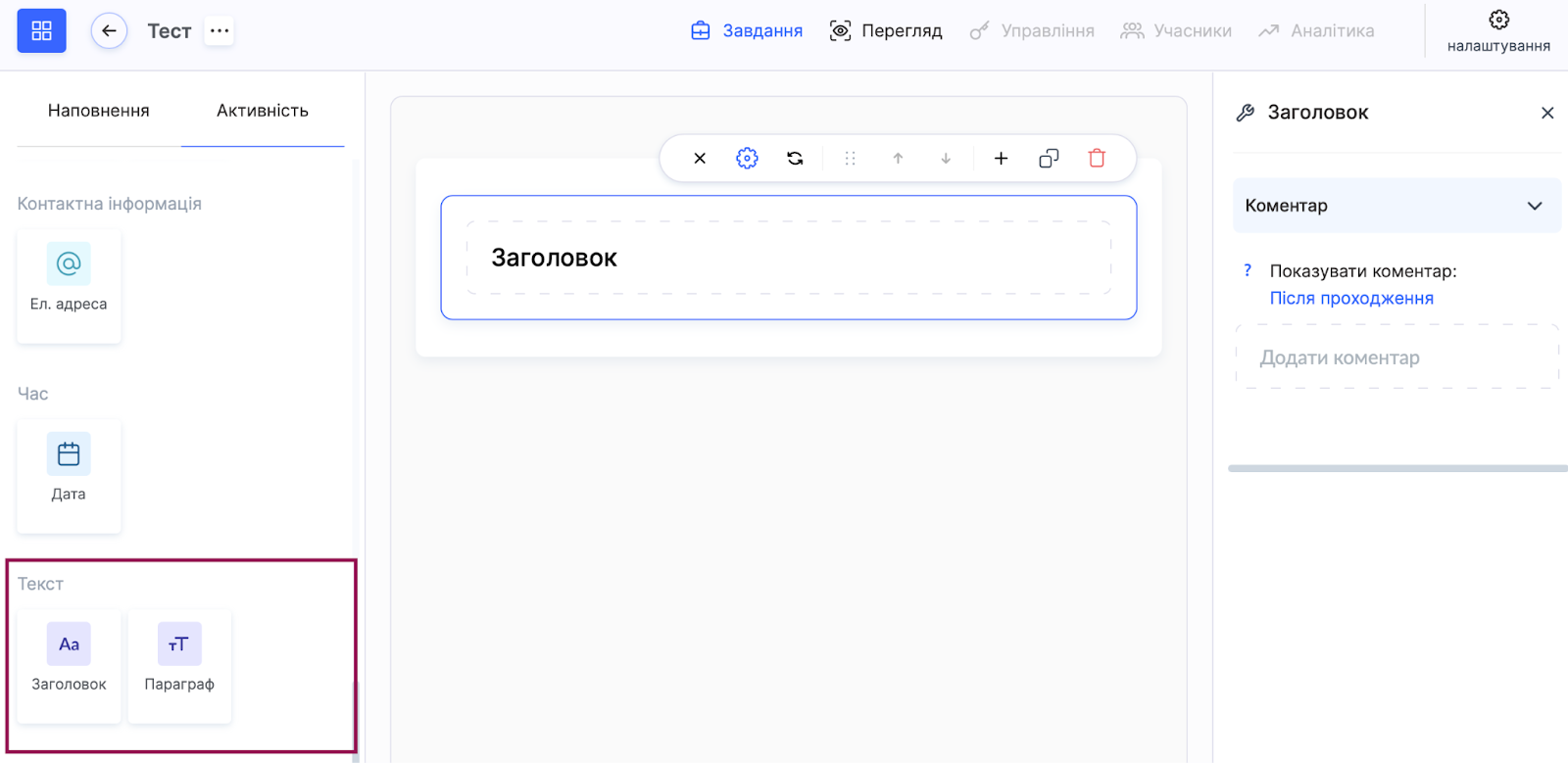Expand the Коментар dropdown
The width and height of the screenshot is (1568, 763).
pyautogui.click(x=1396, y=206)
